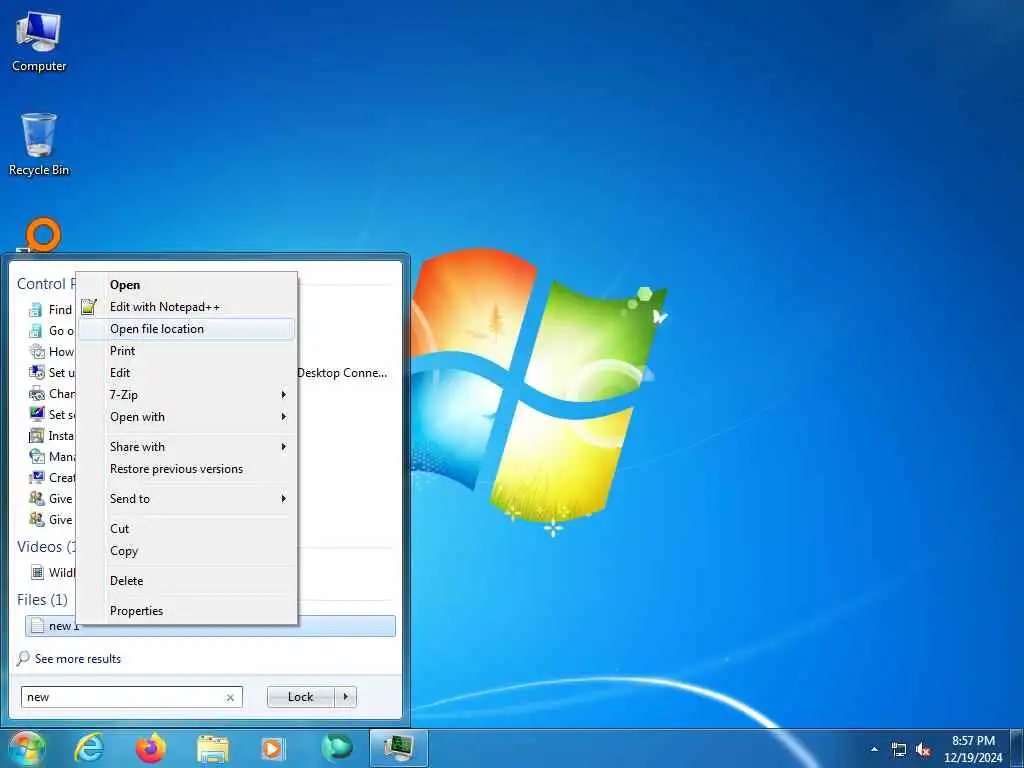Launch Internet Explorer from the taskbar
1024x768 pixels.
tap(89, 748)
